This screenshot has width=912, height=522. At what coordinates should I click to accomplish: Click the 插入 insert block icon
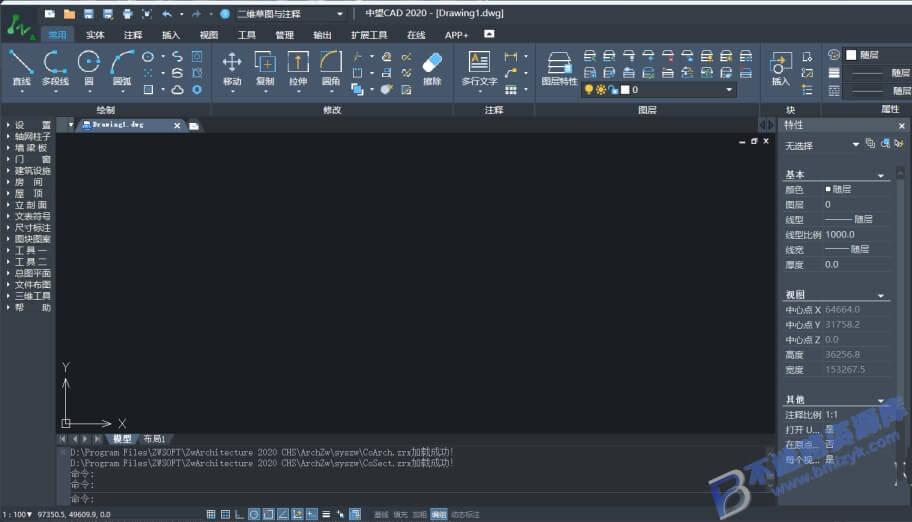tap(781, 68)
